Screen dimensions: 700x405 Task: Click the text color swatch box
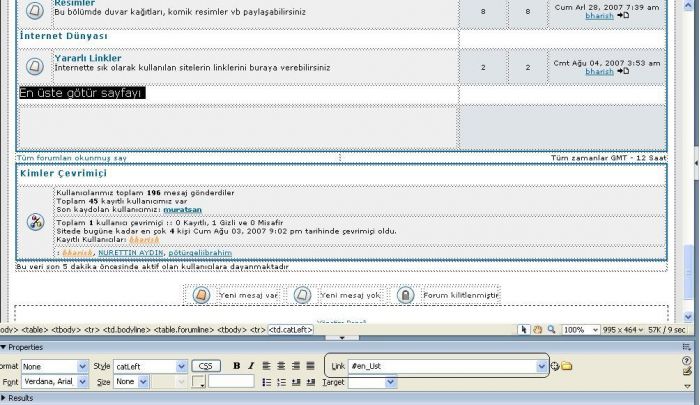point(199,382)
